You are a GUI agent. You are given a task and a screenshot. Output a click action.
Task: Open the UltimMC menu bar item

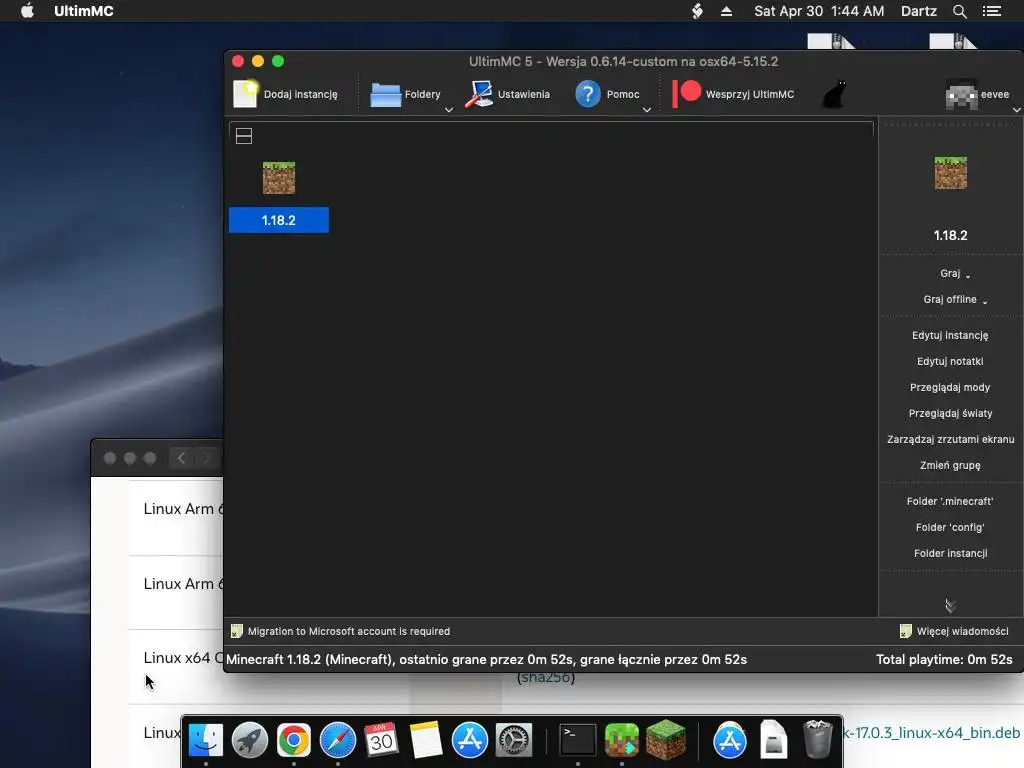[84, 10]
